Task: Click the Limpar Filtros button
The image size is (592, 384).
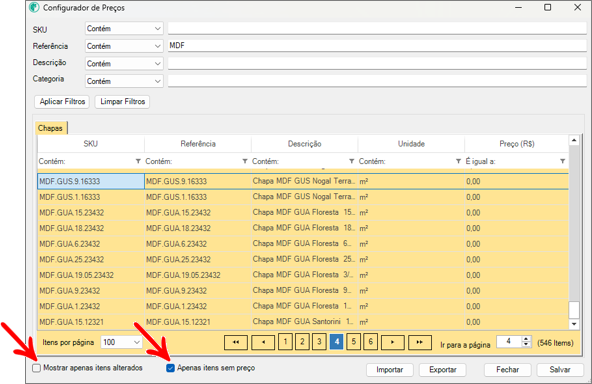Action: pyautogui.click(x=122, y=102)
